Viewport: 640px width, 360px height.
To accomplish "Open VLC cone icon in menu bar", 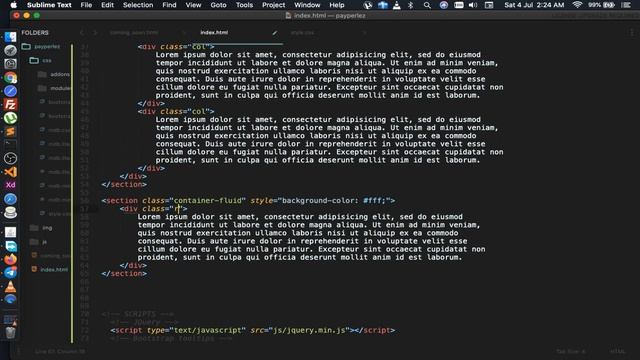I will [x=397, y=5].
